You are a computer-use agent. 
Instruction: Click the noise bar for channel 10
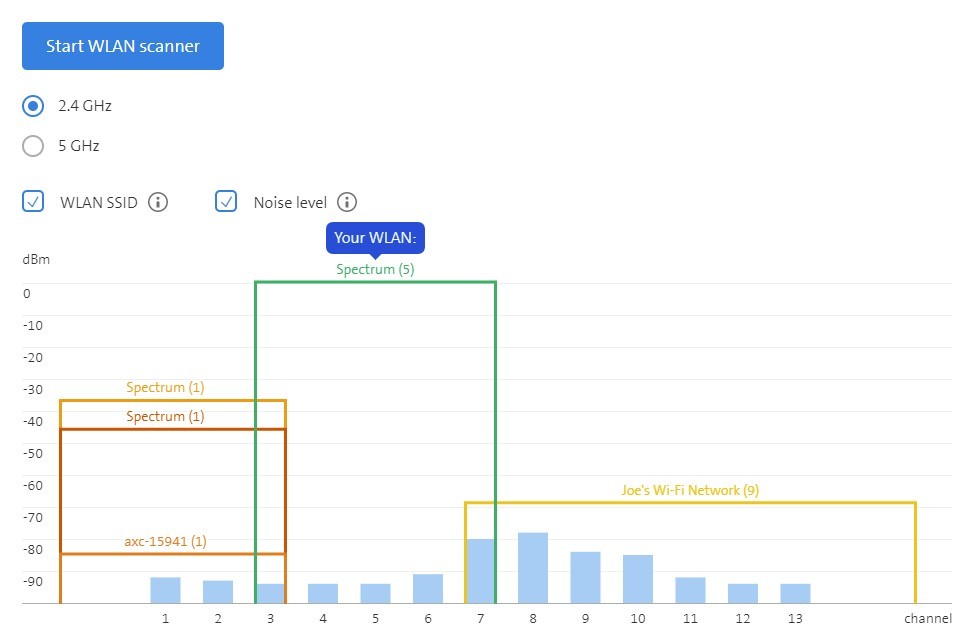638,579
